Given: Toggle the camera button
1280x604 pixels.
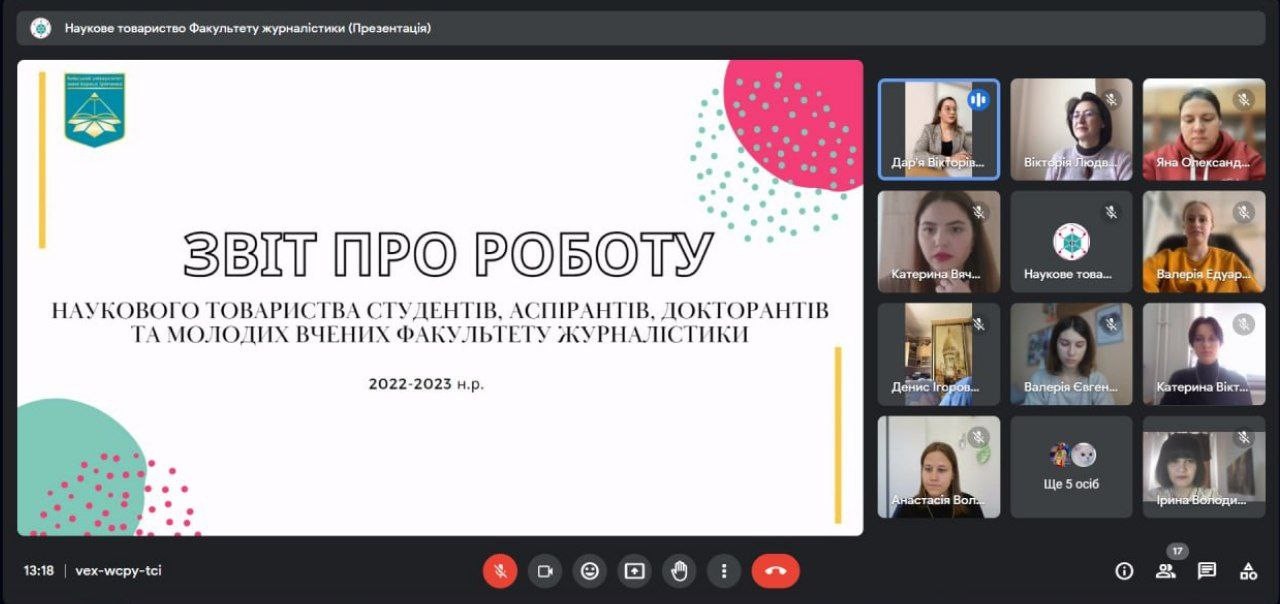Looking at the screenshot, I should (545, 571).
